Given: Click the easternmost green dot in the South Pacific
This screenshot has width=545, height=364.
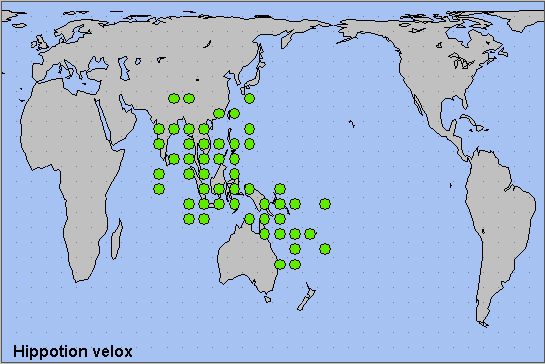Looking at the screenshot, I should [325, 249].
